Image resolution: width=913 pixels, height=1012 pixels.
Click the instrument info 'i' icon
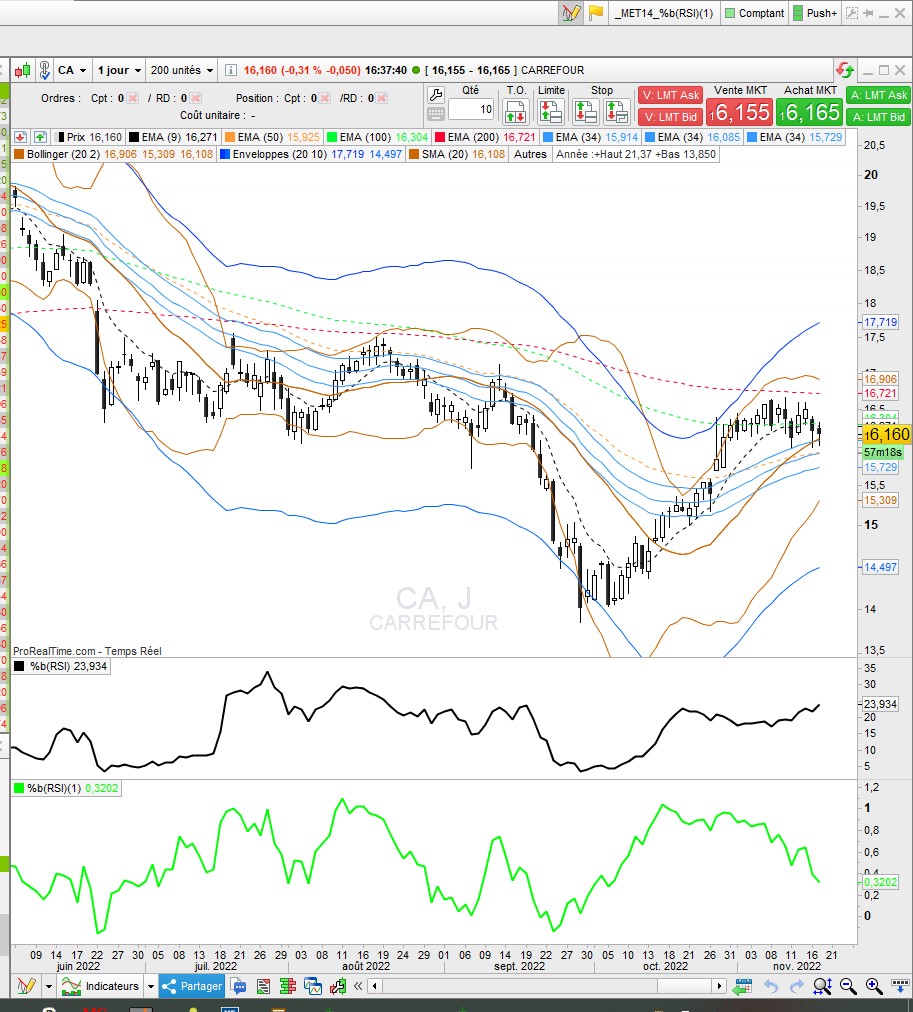(x=230, y=70)
